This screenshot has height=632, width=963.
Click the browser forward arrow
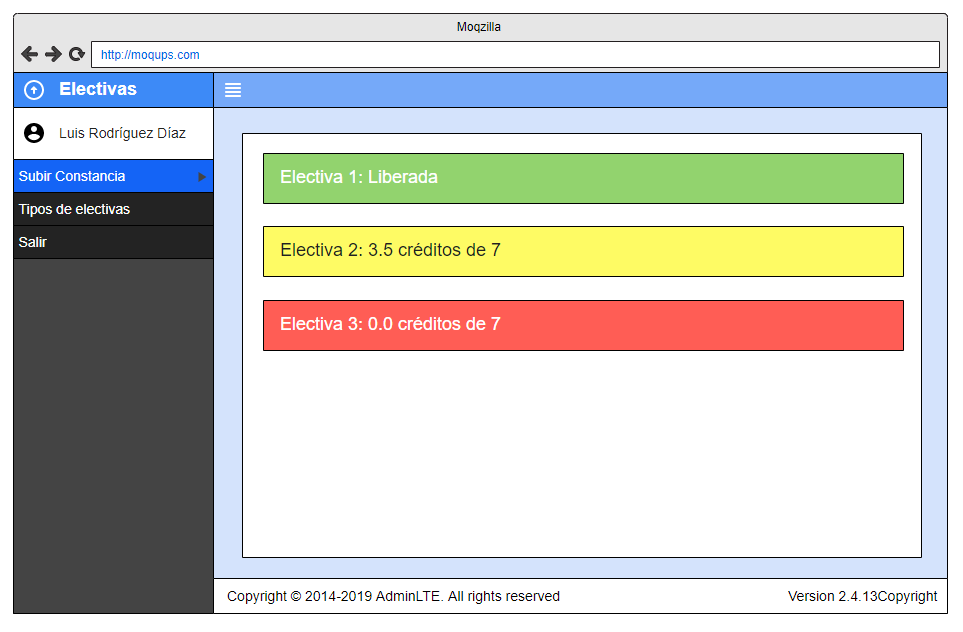(x=53, y=54)
